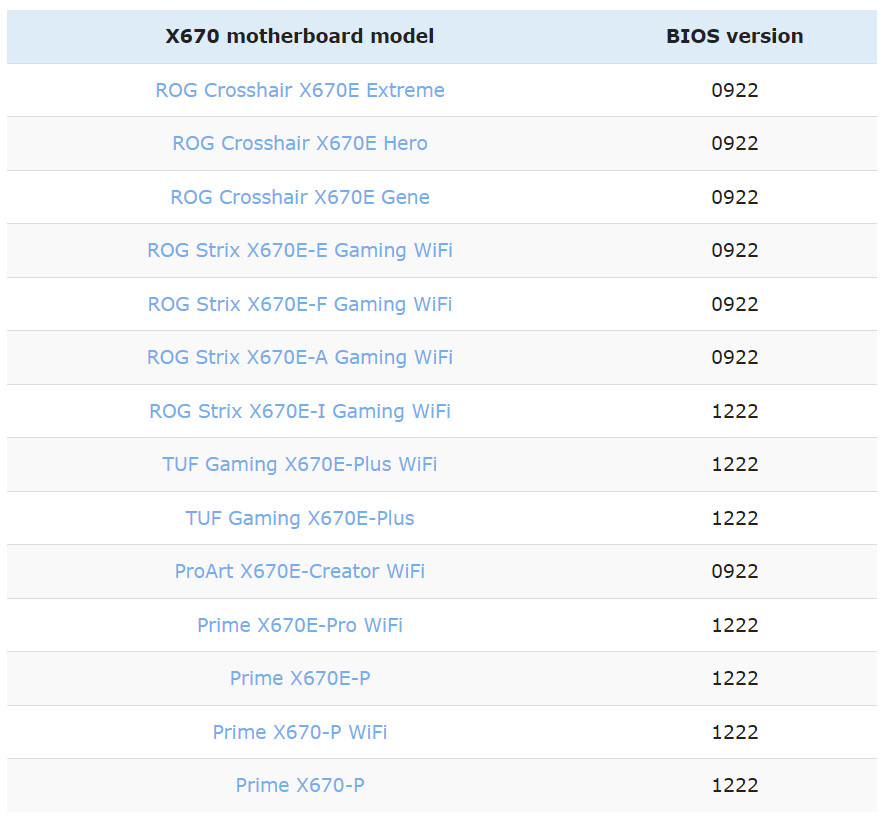The image size is (885, 823).
Task: Select the Prime X670E-P link
Action: 300,678
